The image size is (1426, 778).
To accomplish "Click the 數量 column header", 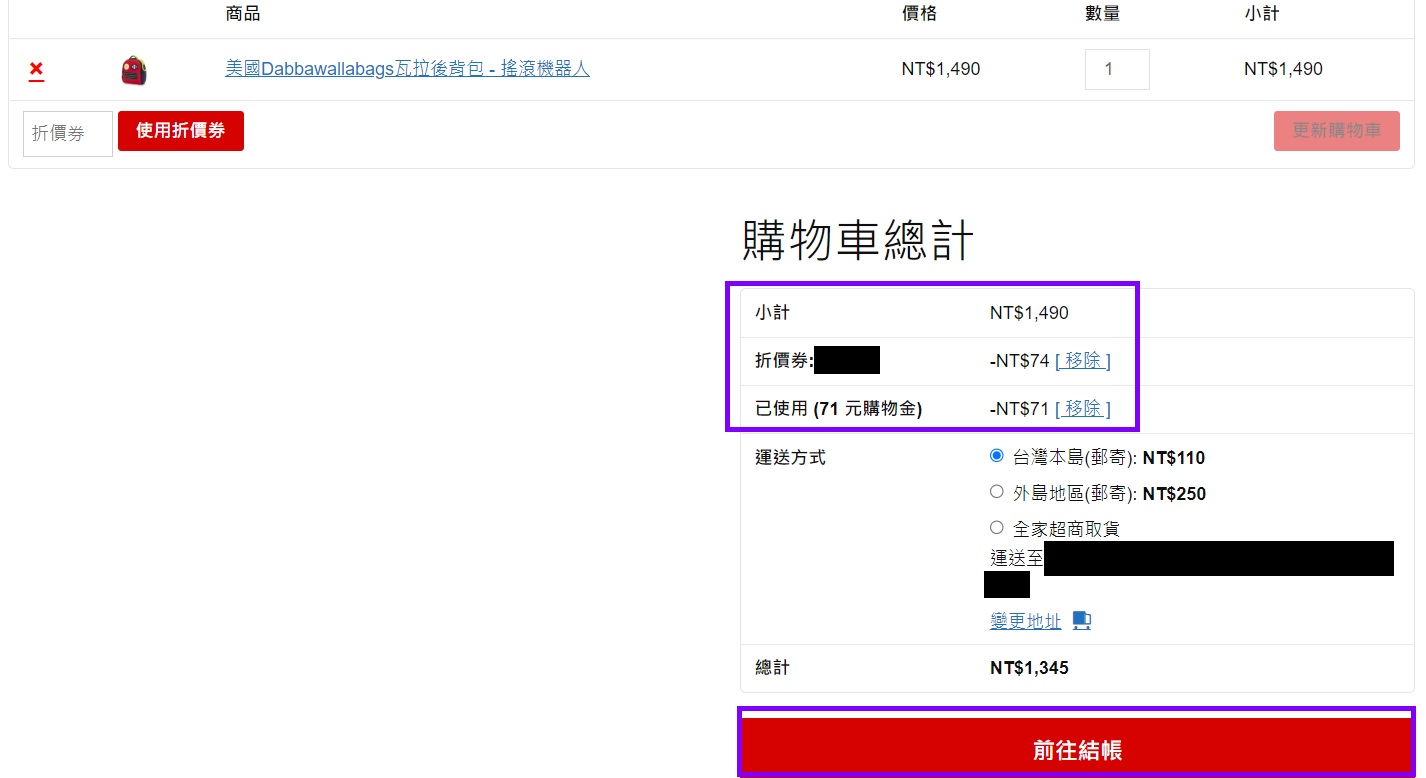I will tap(1102, 14).
